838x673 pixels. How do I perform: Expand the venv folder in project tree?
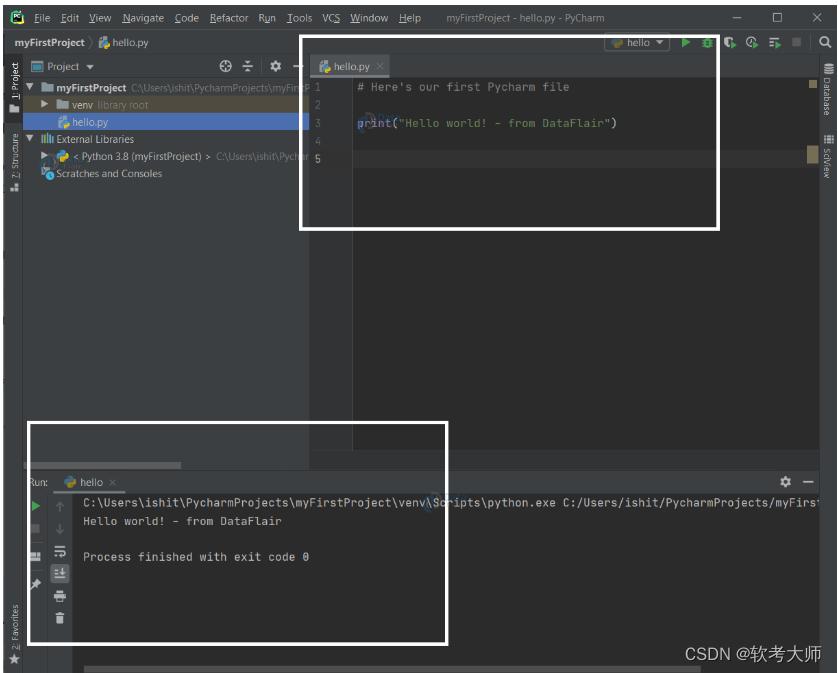[45, 104]
